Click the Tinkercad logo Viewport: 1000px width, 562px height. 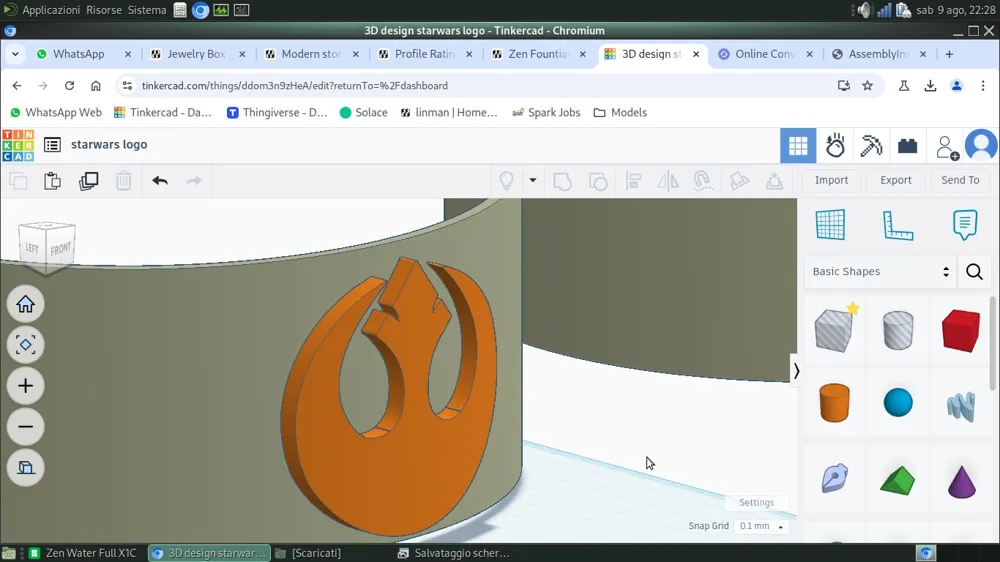[x=18, y=145]
